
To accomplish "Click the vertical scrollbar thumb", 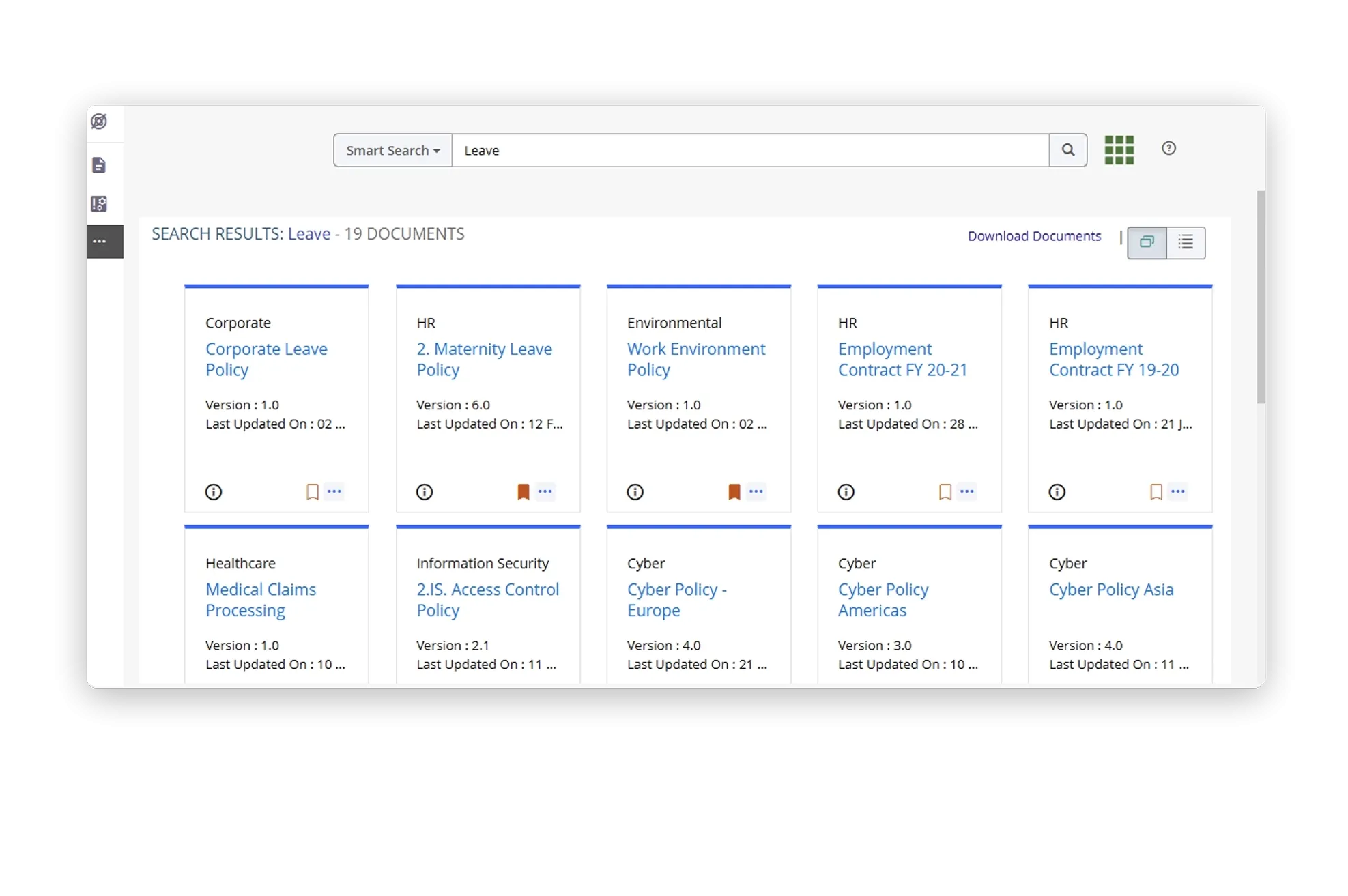I will pos(1261,297).
